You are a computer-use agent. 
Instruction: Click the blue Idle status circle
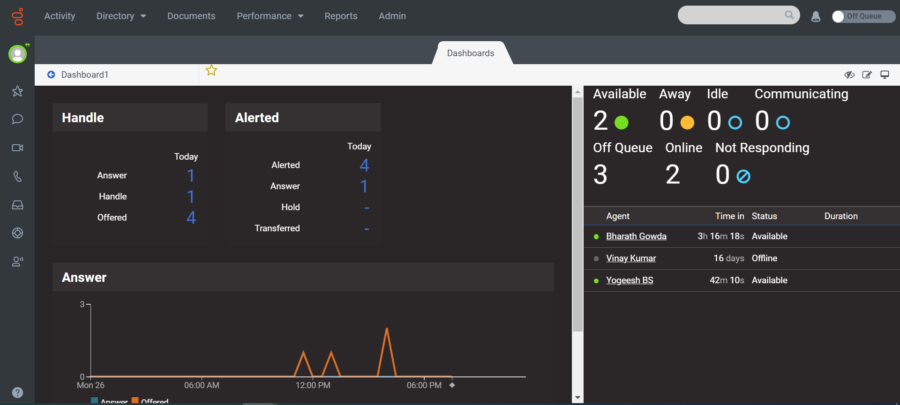pyautogui.click(x=735, y=122)
